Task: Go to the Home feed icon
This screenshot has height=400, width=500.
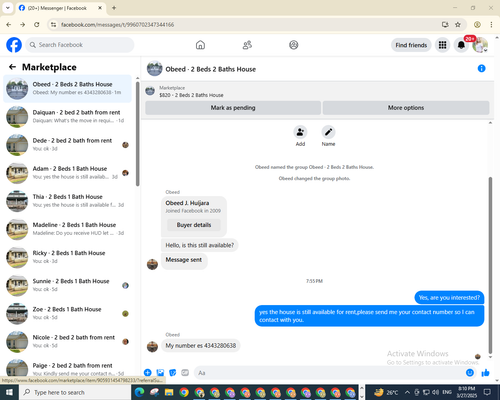Action: pos(200,45)
